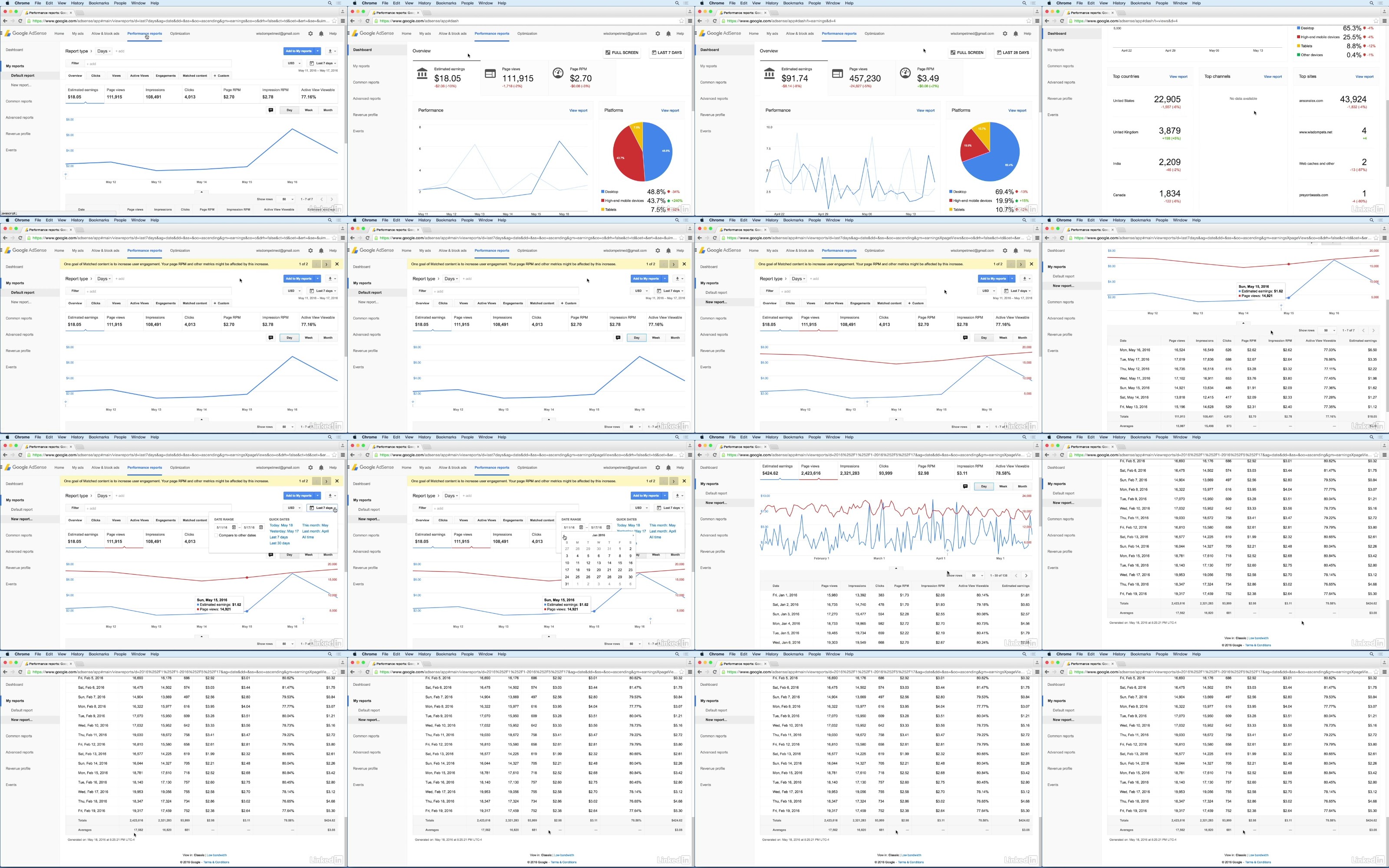Open View report link for Top sites
The height and width of the screenshot is (868, 1389).
coord(1364,76)
